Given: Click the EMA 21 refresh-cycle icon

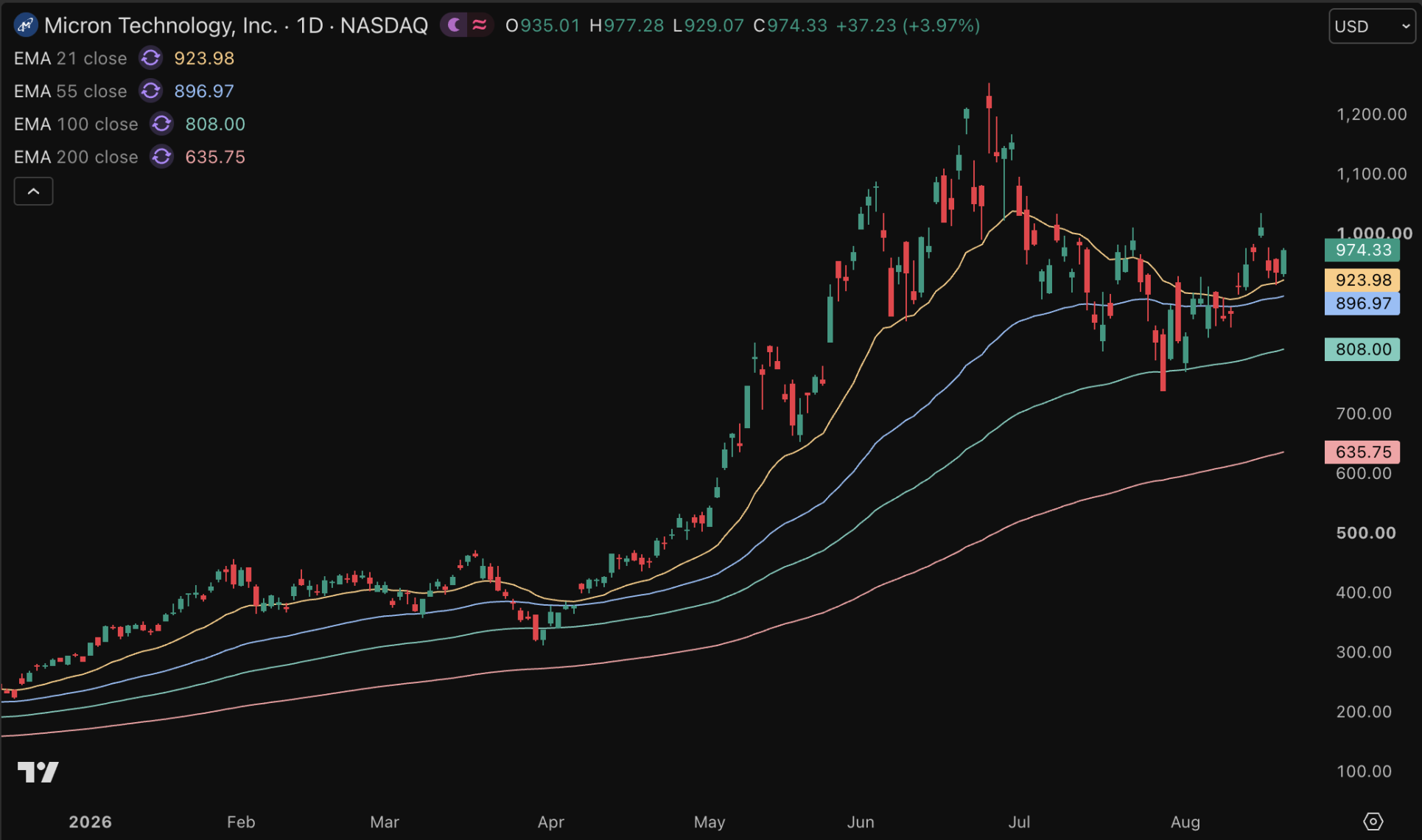Looking at the screenshot, I should (x=151, y=58).
